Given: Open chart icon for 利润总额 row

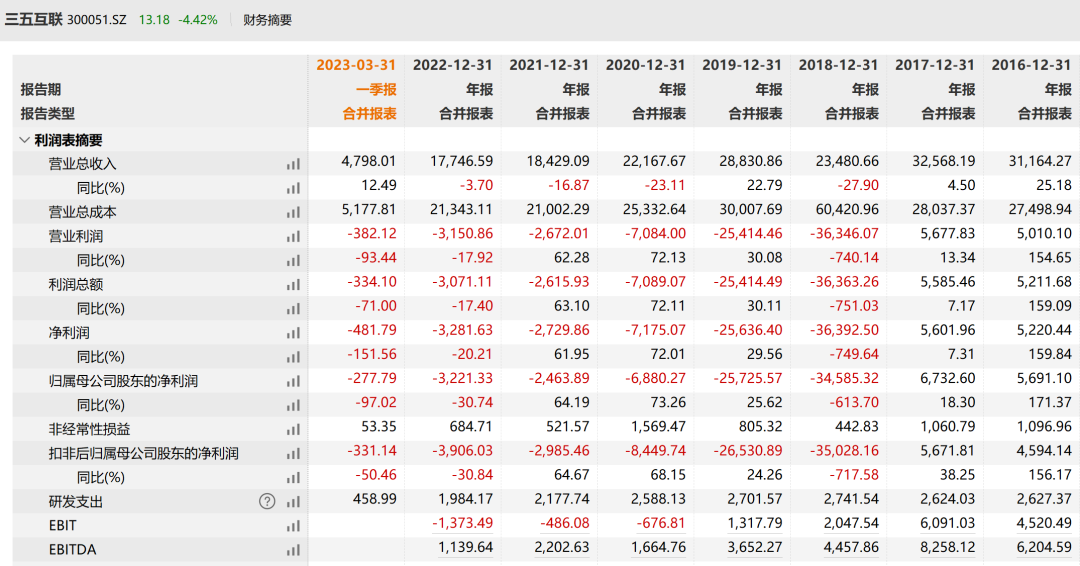Looking at the screenshot, I should [x=293, y=285].
